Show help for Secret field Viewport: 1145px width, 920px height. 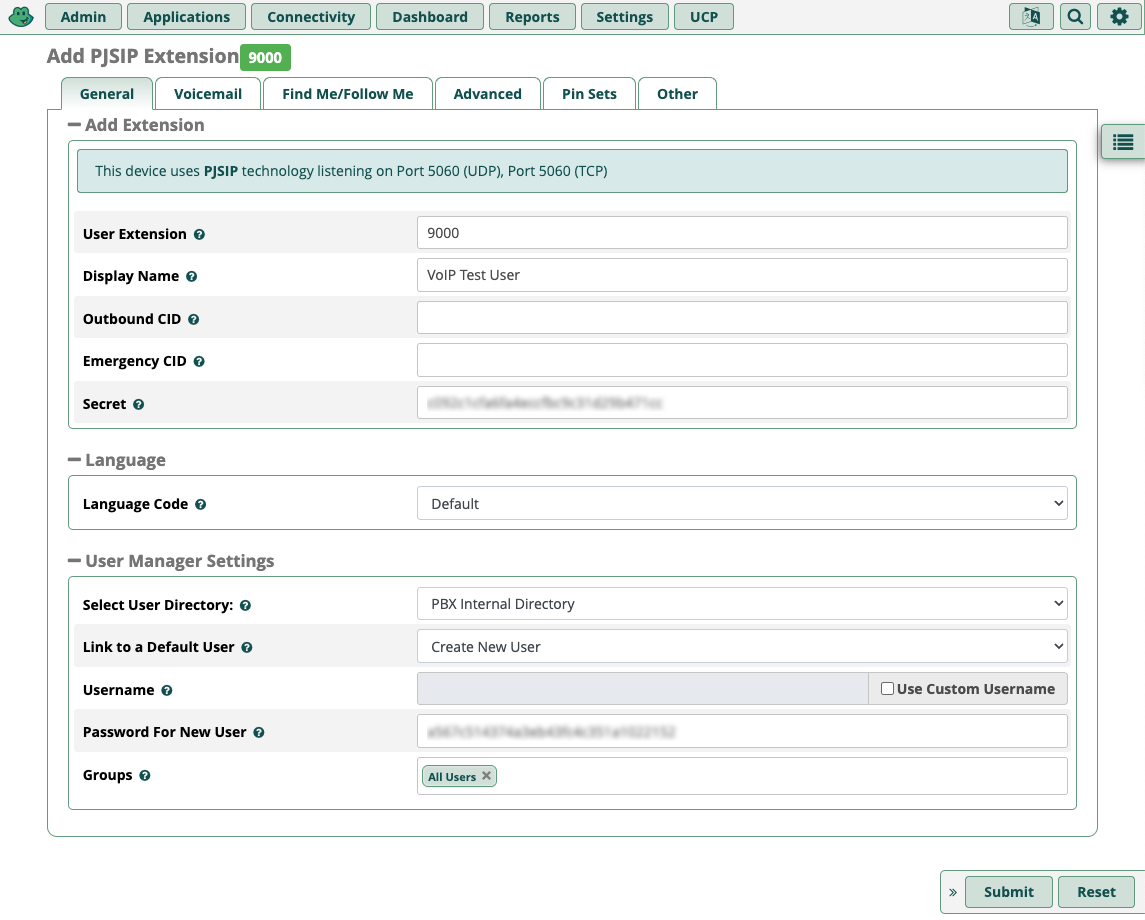click(139, 405)
